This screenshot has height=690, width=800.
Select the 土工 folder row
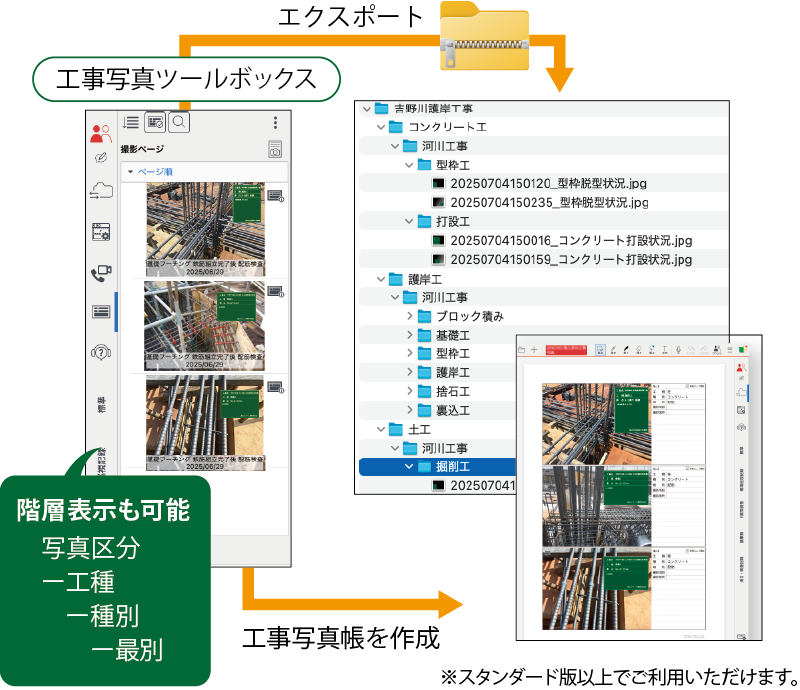pos(438,430)
